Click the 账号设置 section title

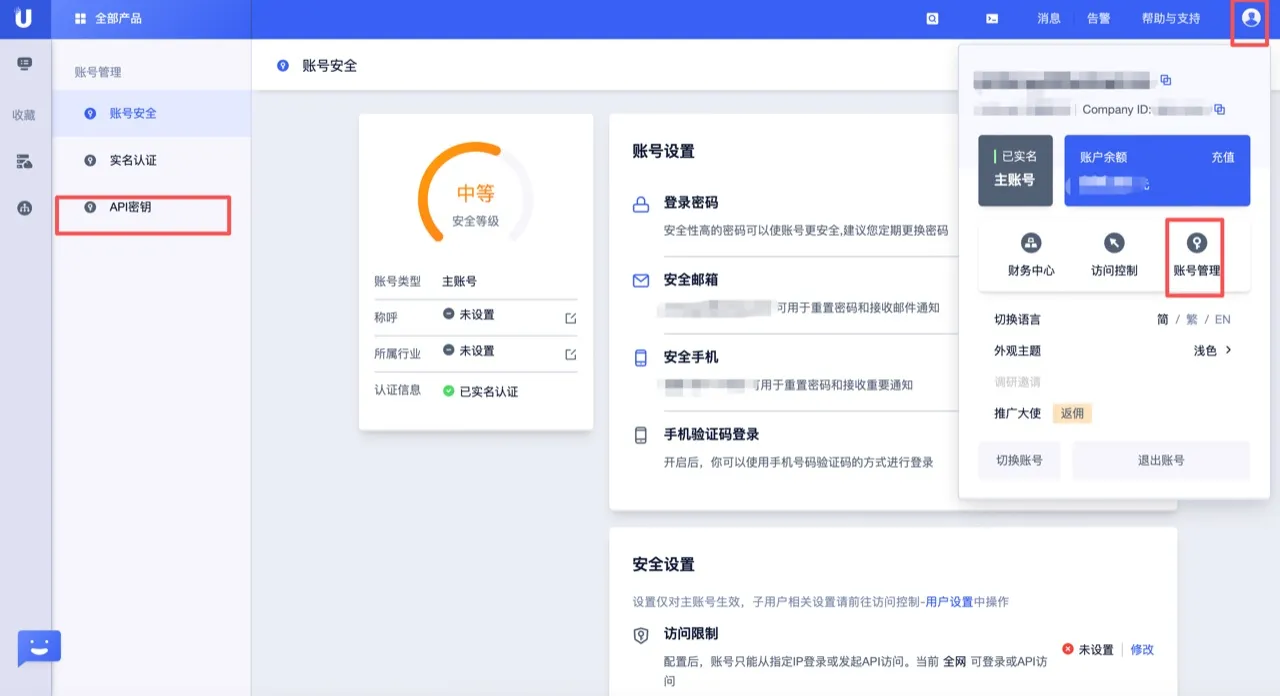(x=663, y=152)
